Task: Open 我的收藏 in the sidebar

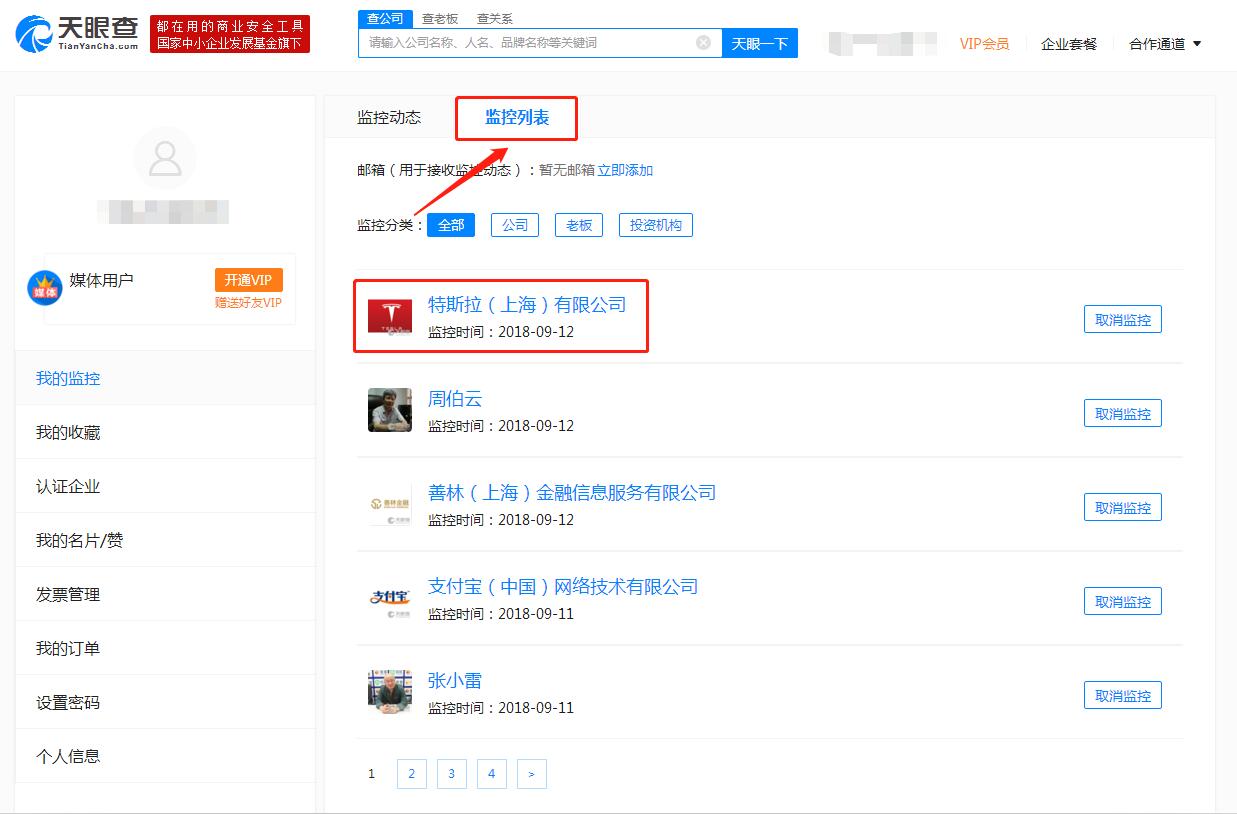Action: click(x=165, y=432)
